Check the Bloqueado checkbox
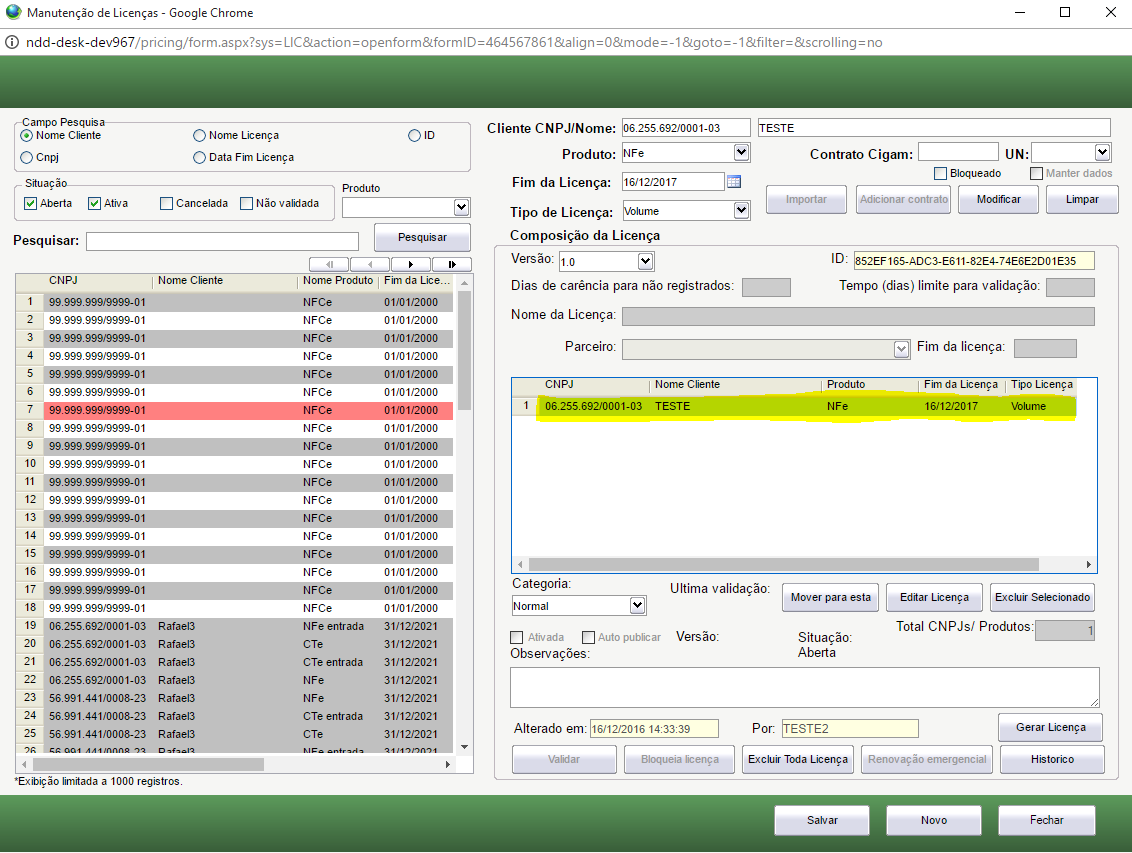 [x=940, y=174]
